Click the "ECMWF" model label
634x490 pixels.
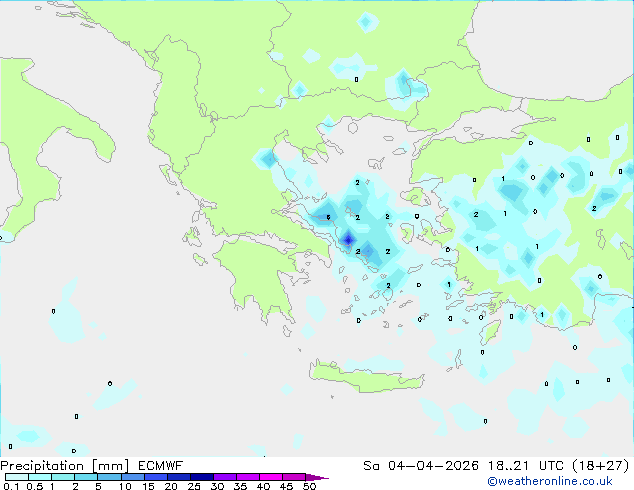[161, 466]
